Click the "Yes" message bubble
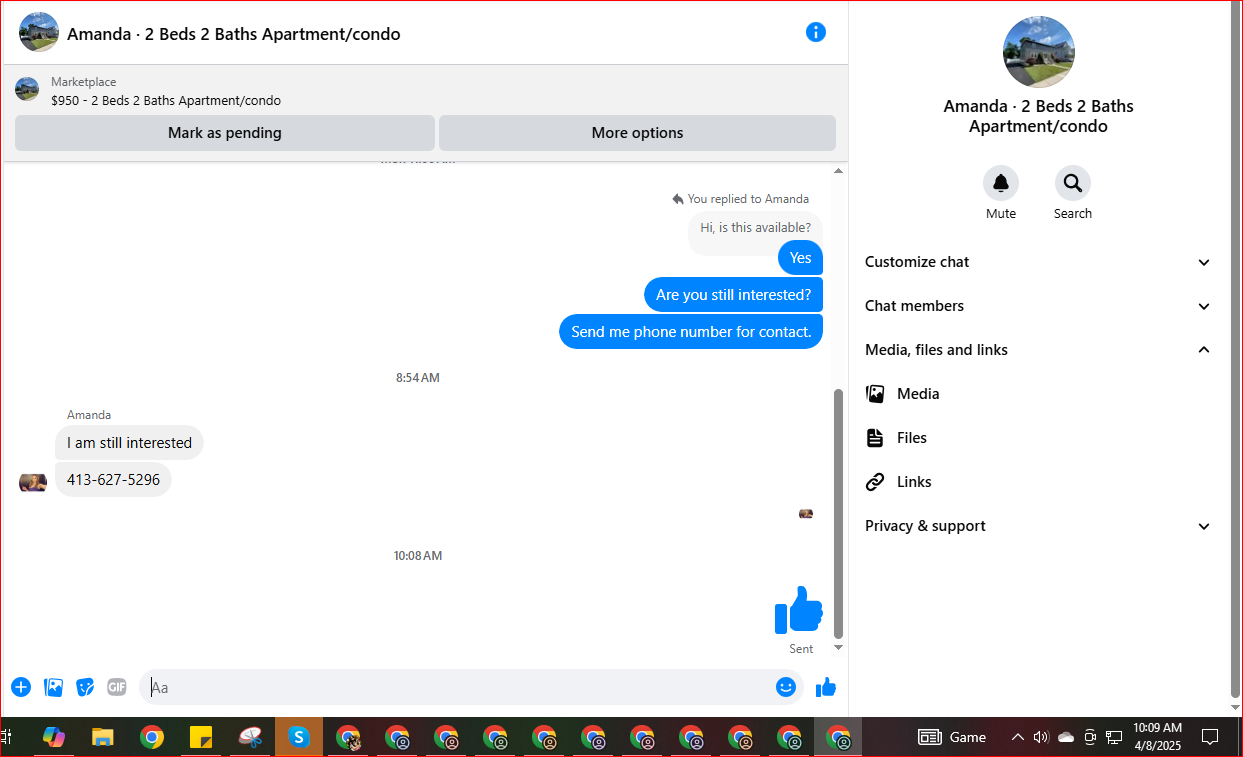 801,257
